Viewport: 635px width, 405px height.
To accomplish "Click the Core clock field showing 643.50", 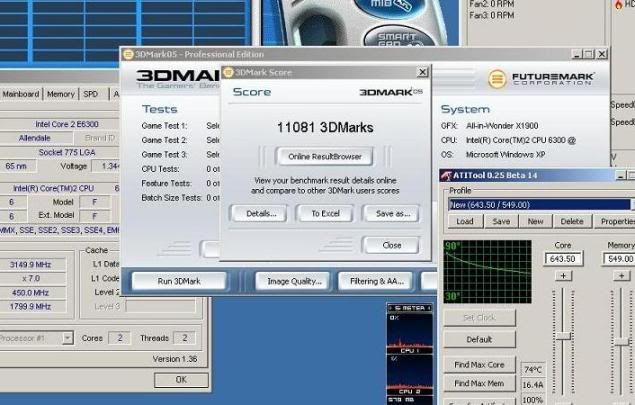I will pyautogui.click(x=563, y=259).
